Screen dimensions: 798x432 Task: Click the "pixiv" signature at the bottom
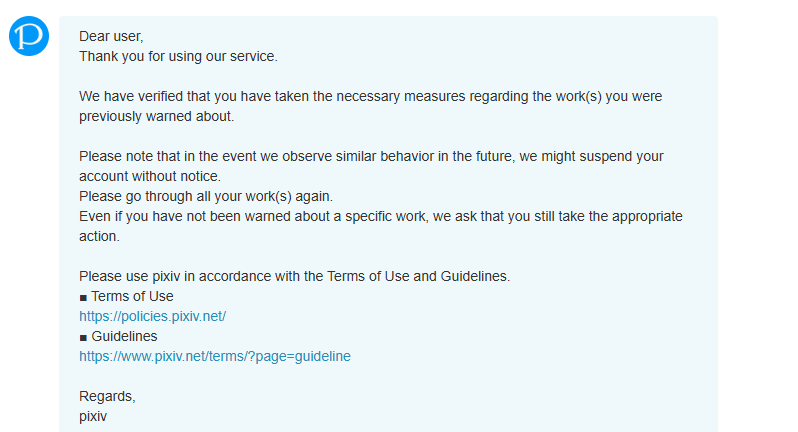pyautogui.click(x=93, y=416)
